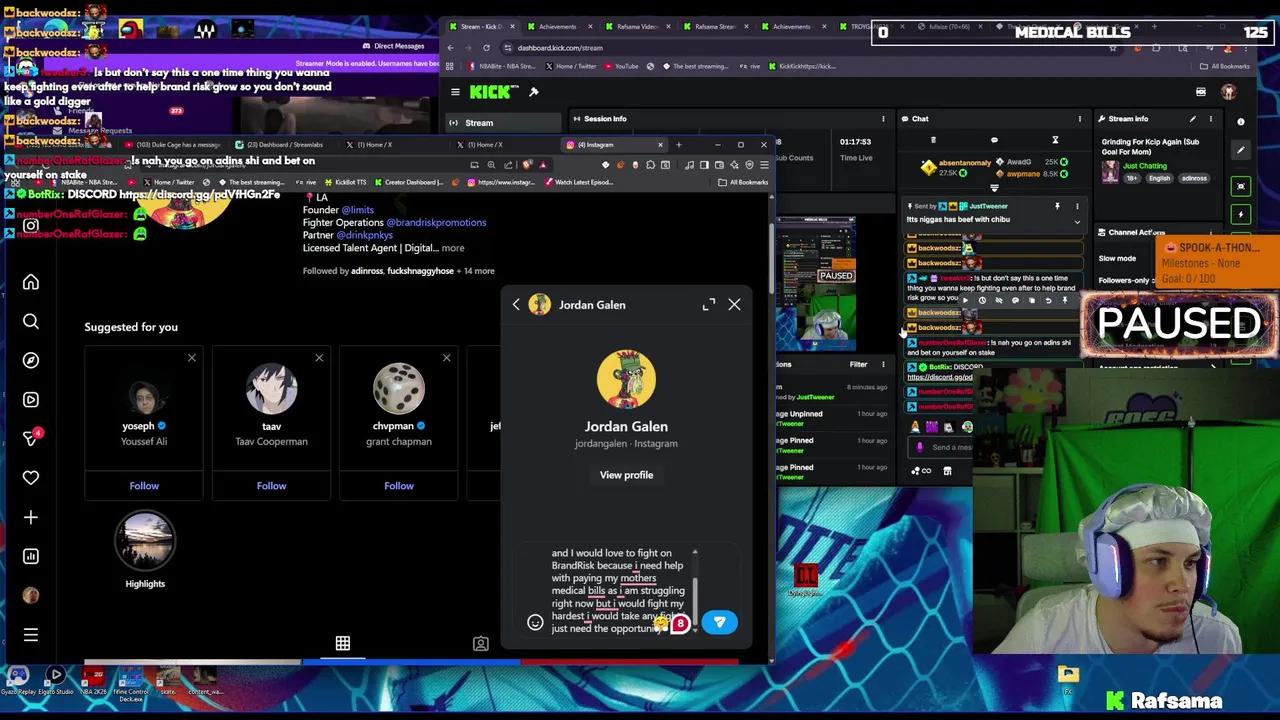Open the Instagram Explore compass icon
Image resolution: width=1280 pixels, height=720 pixels.
31,360
